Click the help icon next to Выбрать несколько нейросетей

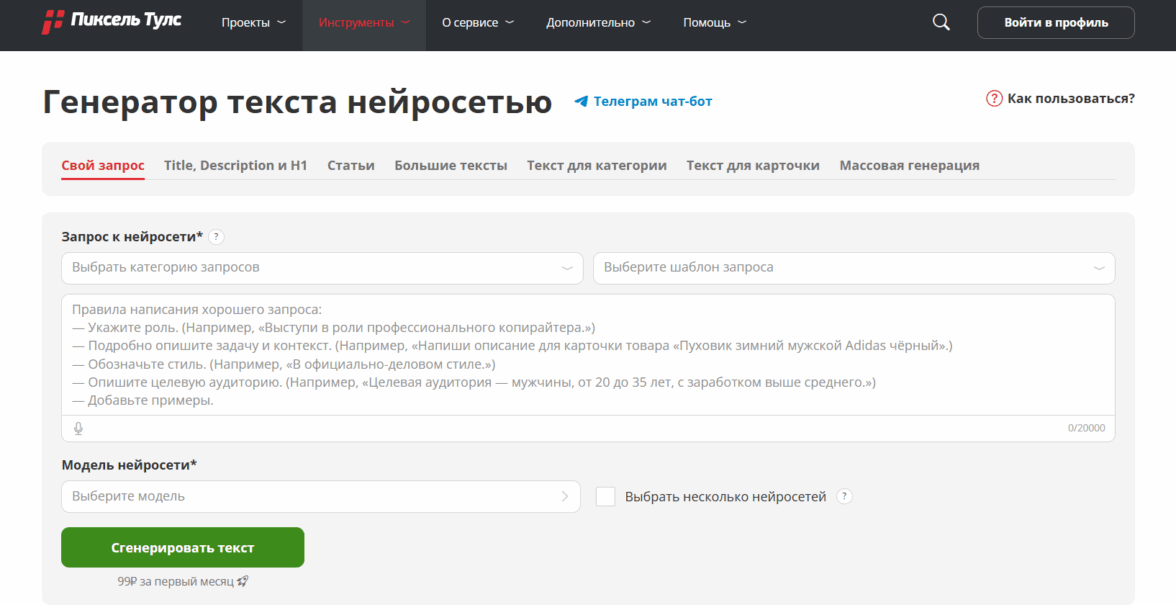pyautogui.click(x=845, y=496)
